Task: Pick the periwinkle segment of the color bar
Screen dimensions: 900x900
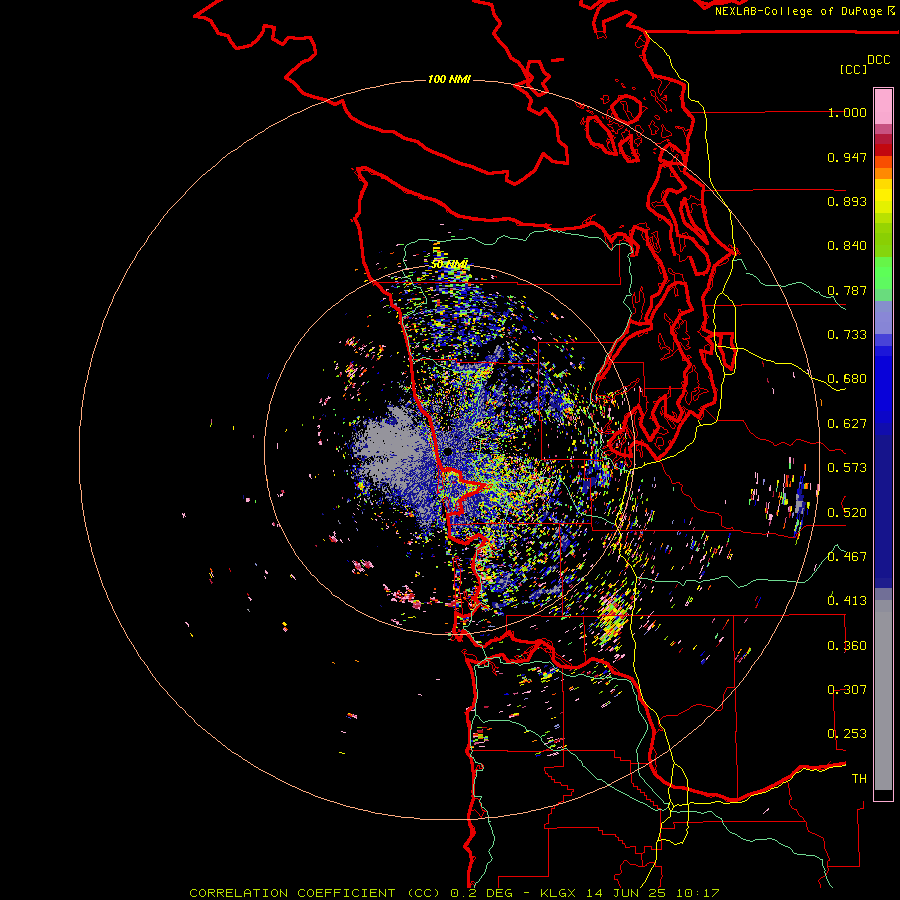Action: coord(883,317)
